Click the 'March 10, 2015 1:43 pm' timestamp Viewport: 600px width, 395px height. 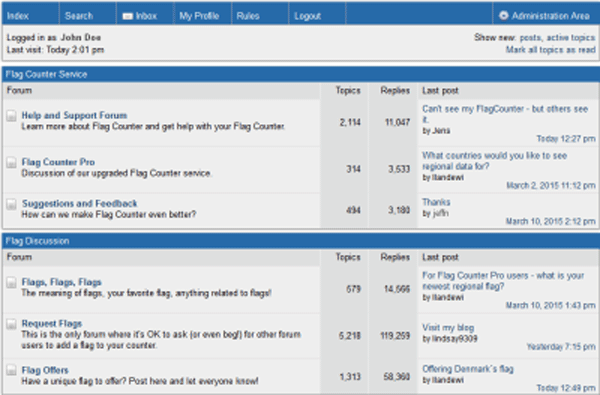[551, 305]
